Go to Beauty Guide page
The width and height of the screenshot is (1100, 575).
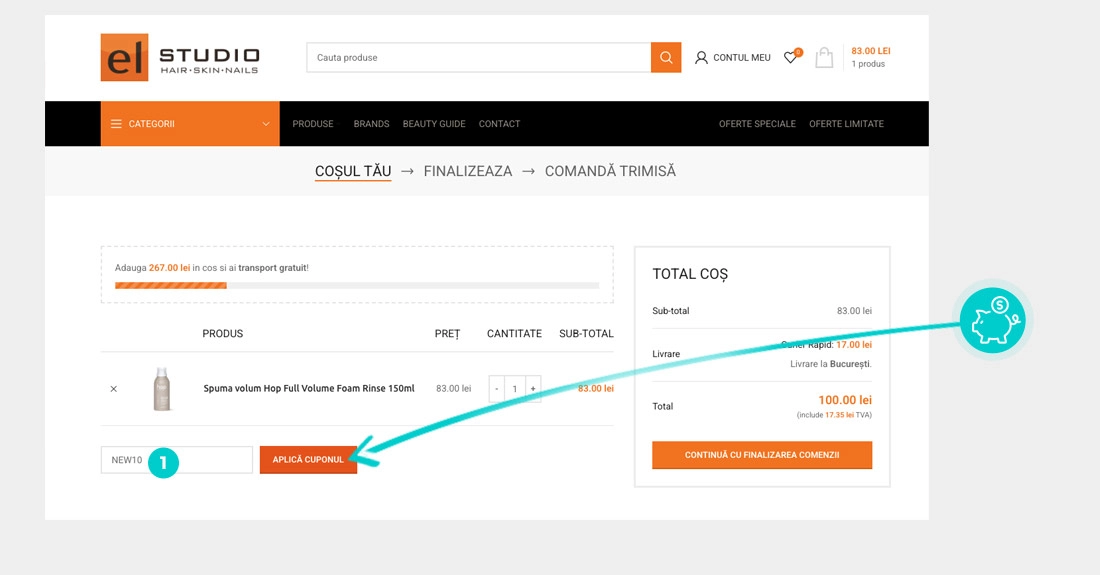434,124
